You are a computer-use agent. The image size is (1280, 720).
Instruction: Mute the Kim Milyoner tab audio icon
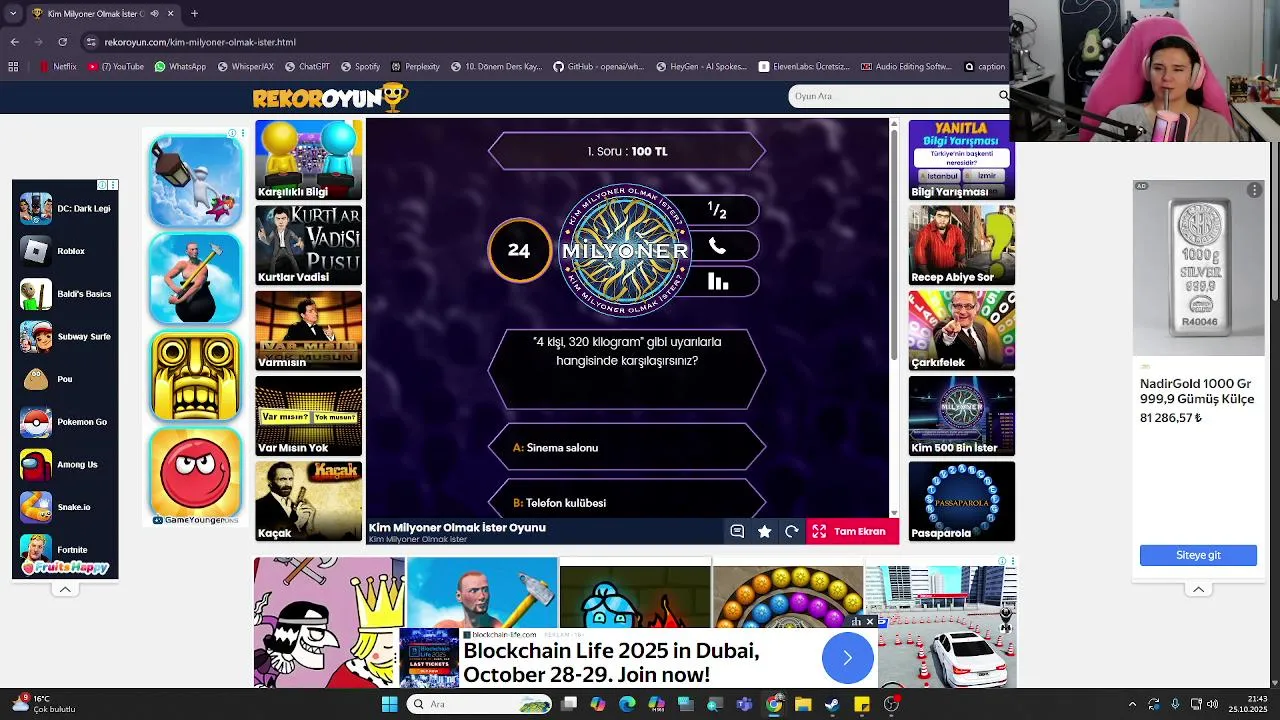(x=154, y=14)
